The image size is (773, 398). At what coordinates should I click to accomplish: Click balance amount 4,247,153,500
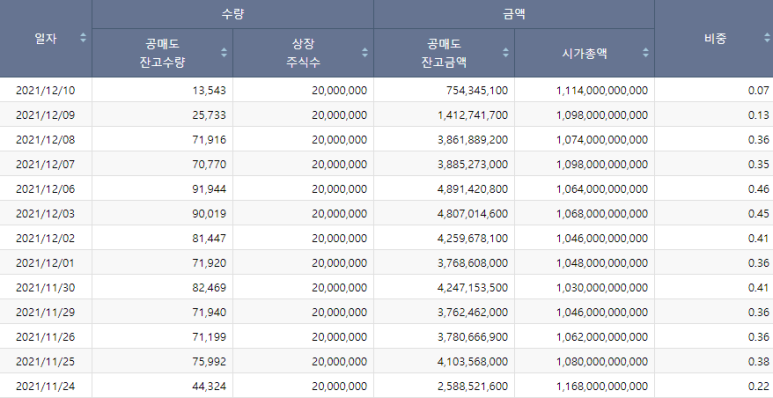[472, 288]
